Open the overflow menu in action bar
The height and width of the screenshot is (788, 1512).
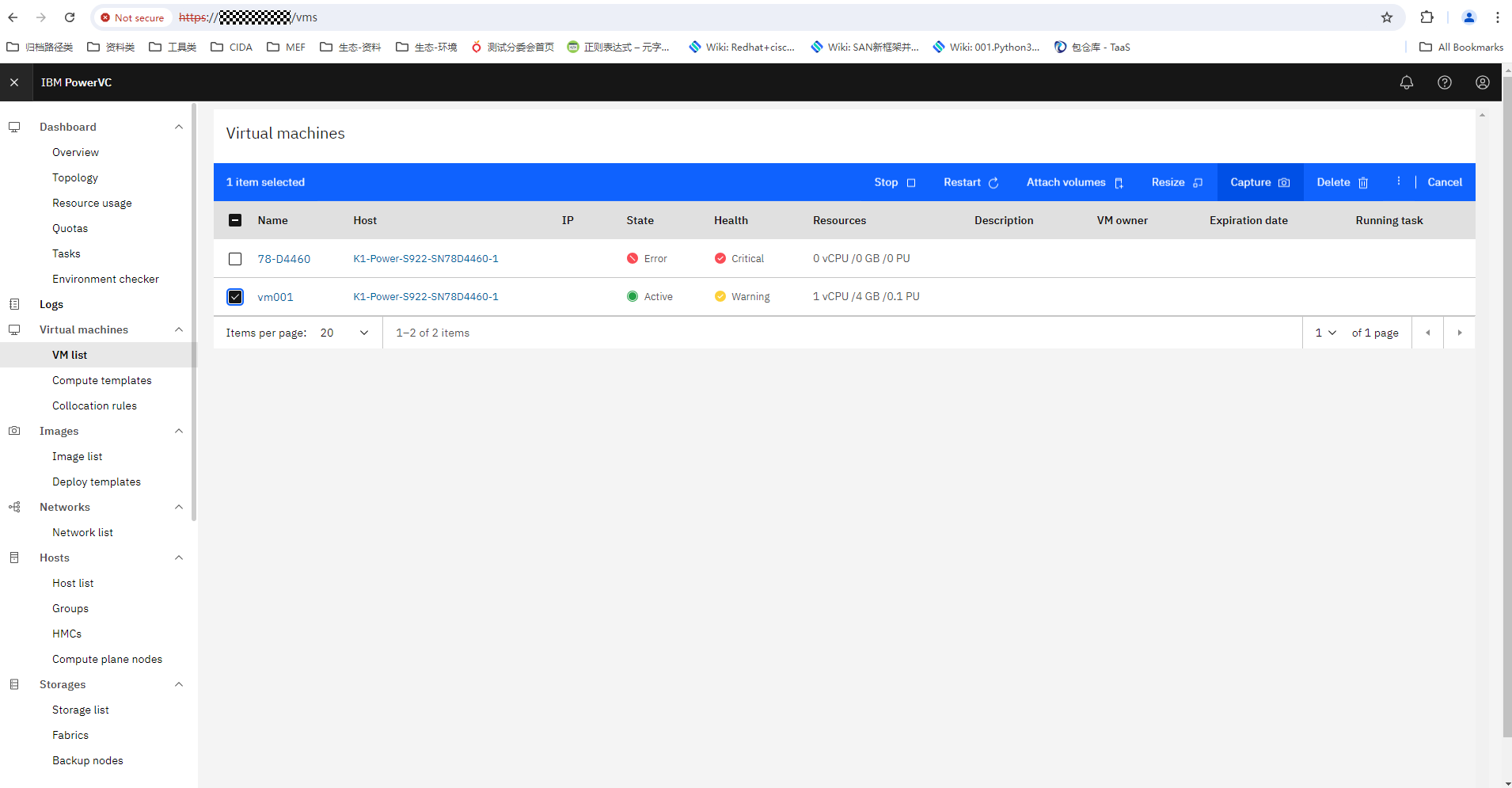click(x=1399, y=181)
